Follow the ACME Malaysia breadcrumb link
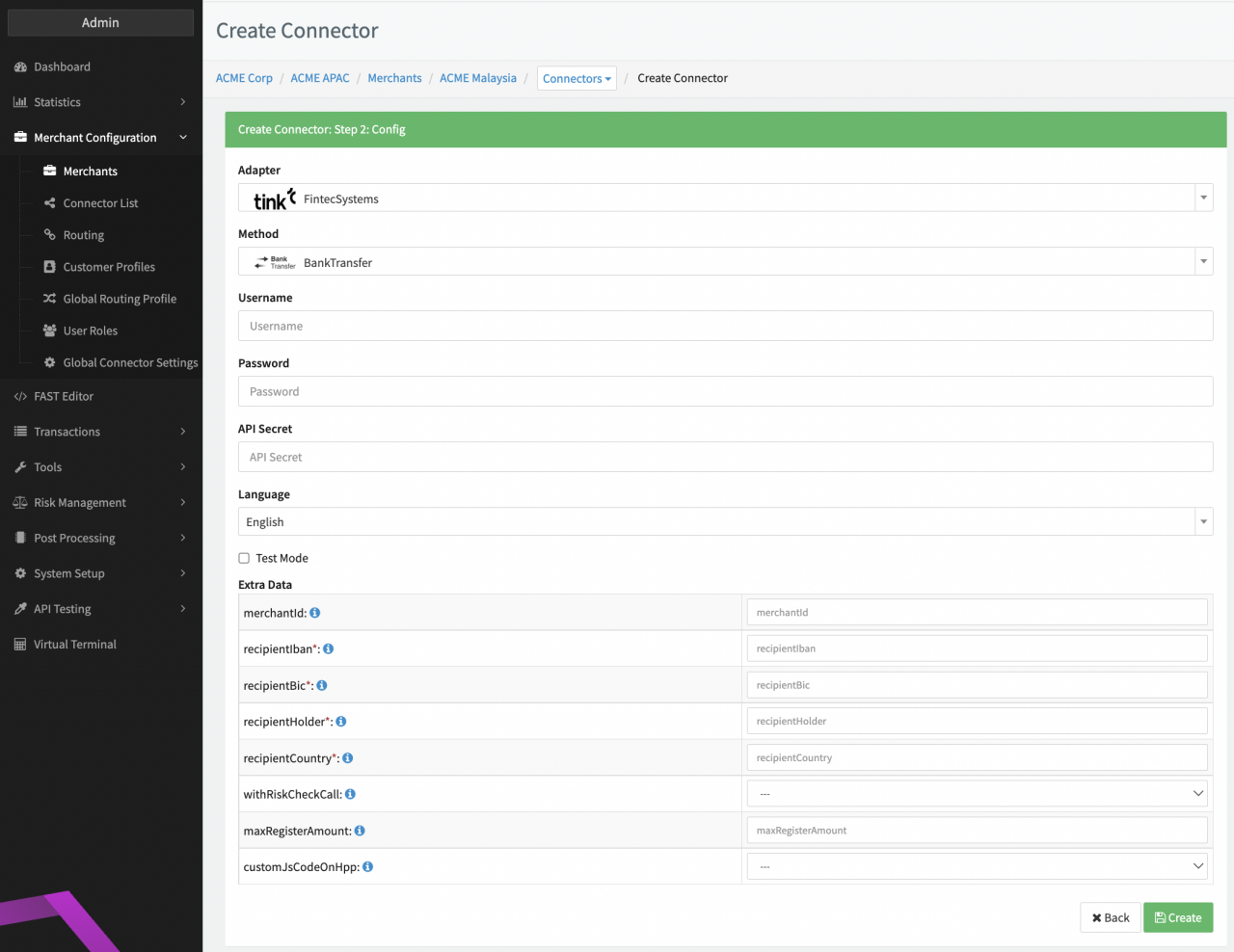1234x952 pixels. (478, 78)
